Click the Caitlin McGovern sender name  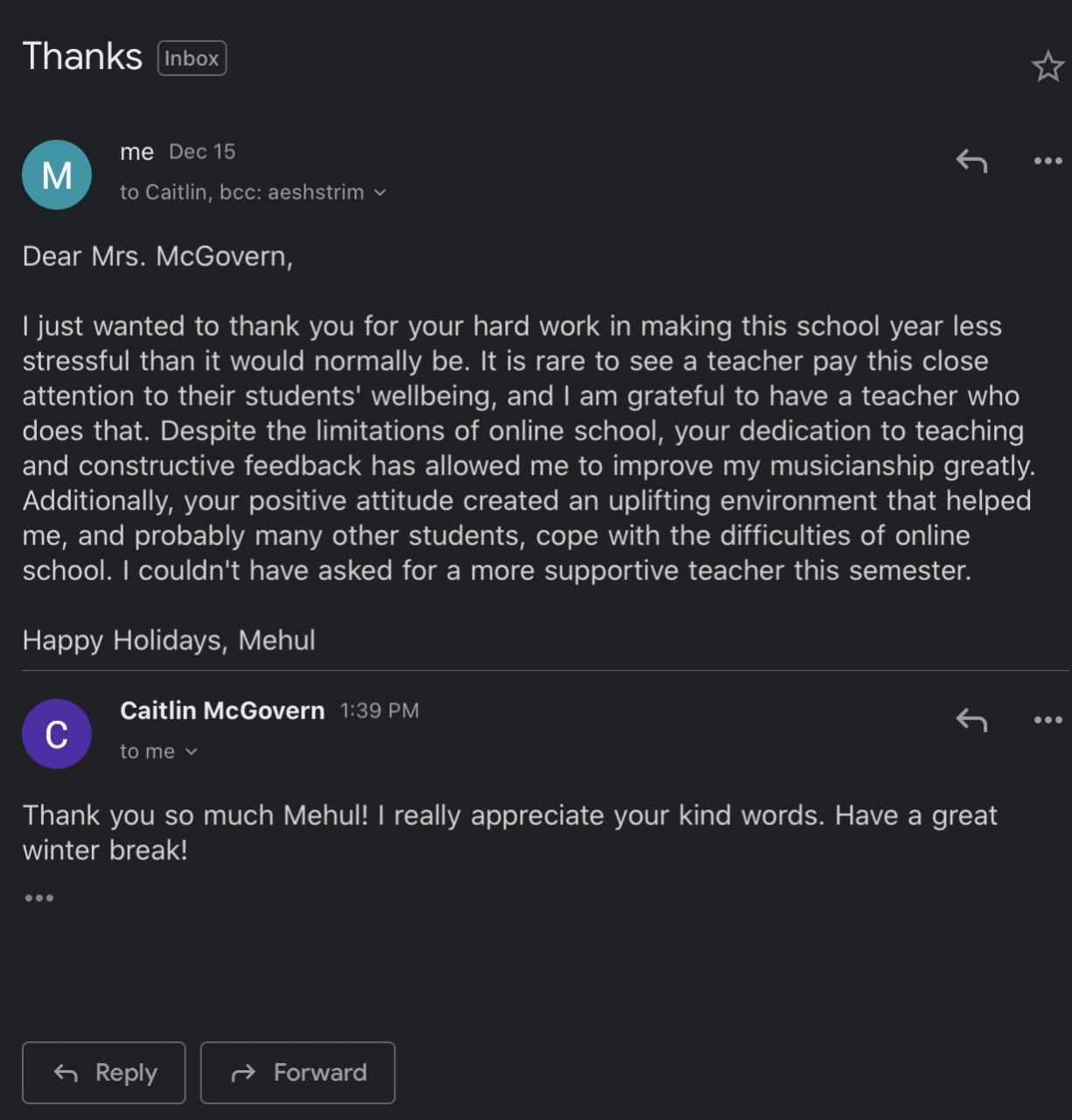coord(222,710)
